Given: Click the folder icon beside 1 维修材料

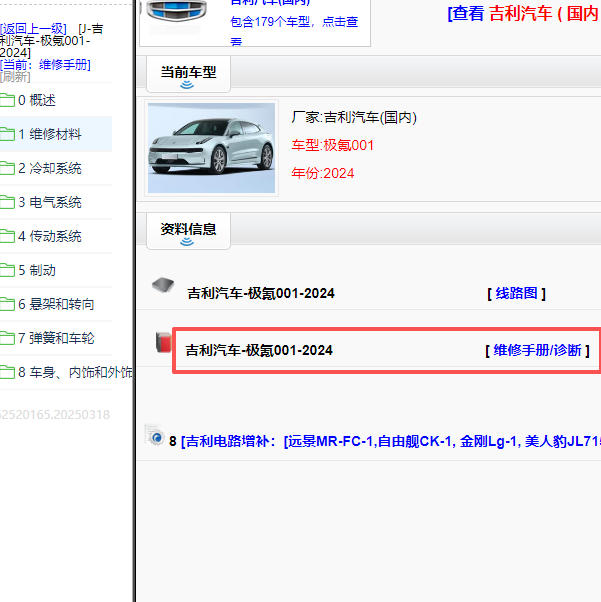Looking at the screenshot, I should [7, 134].
